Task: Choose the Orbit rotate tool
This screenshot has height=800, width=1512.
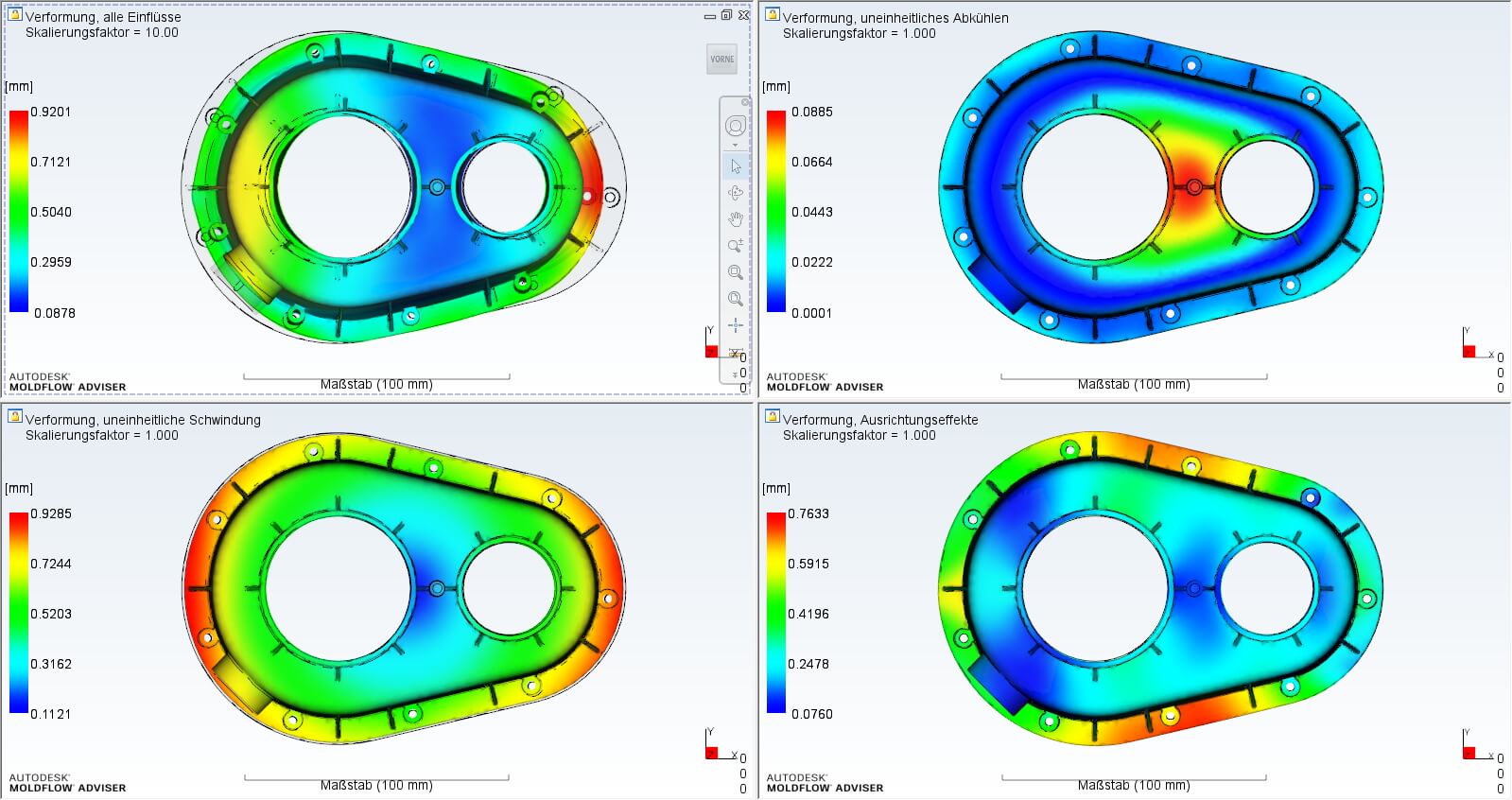Action: [735, 193]
